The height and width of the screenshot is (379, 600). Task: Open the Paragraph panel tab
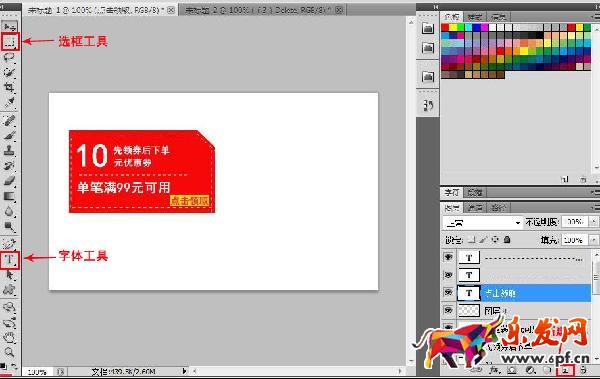click(475, 192)
